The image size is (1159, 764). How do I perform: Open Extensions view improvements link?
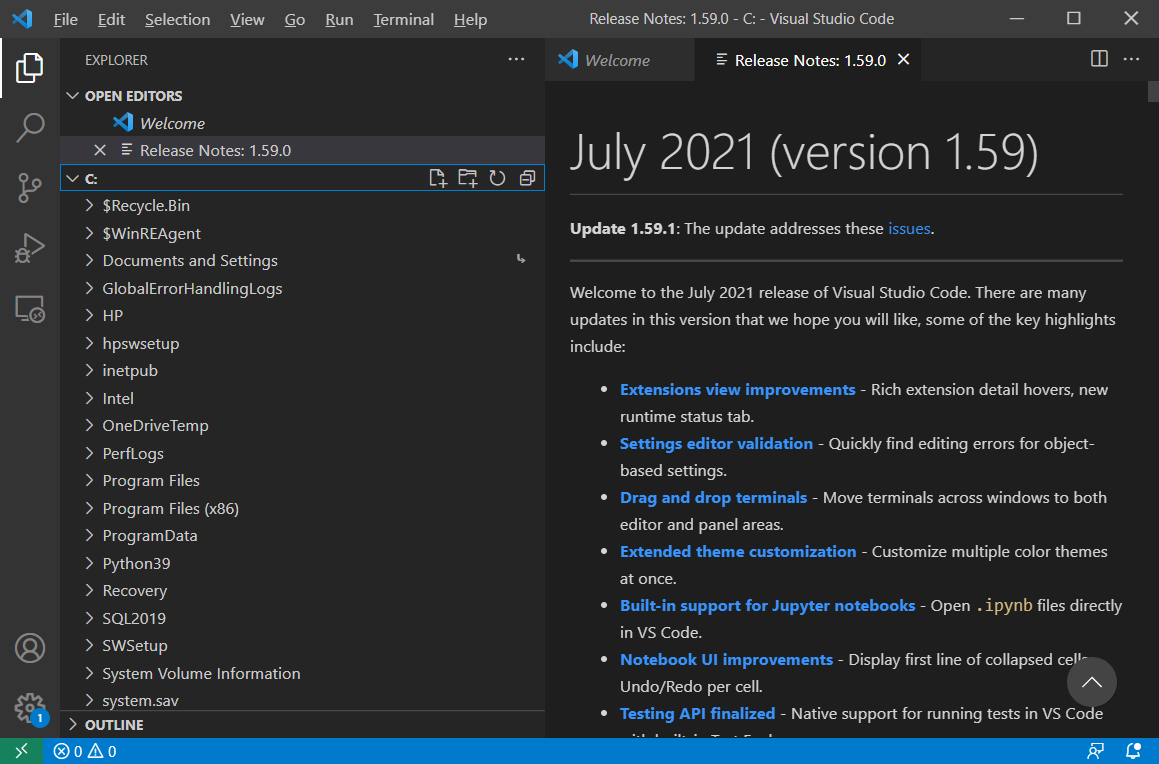click(x=737, y=389)
